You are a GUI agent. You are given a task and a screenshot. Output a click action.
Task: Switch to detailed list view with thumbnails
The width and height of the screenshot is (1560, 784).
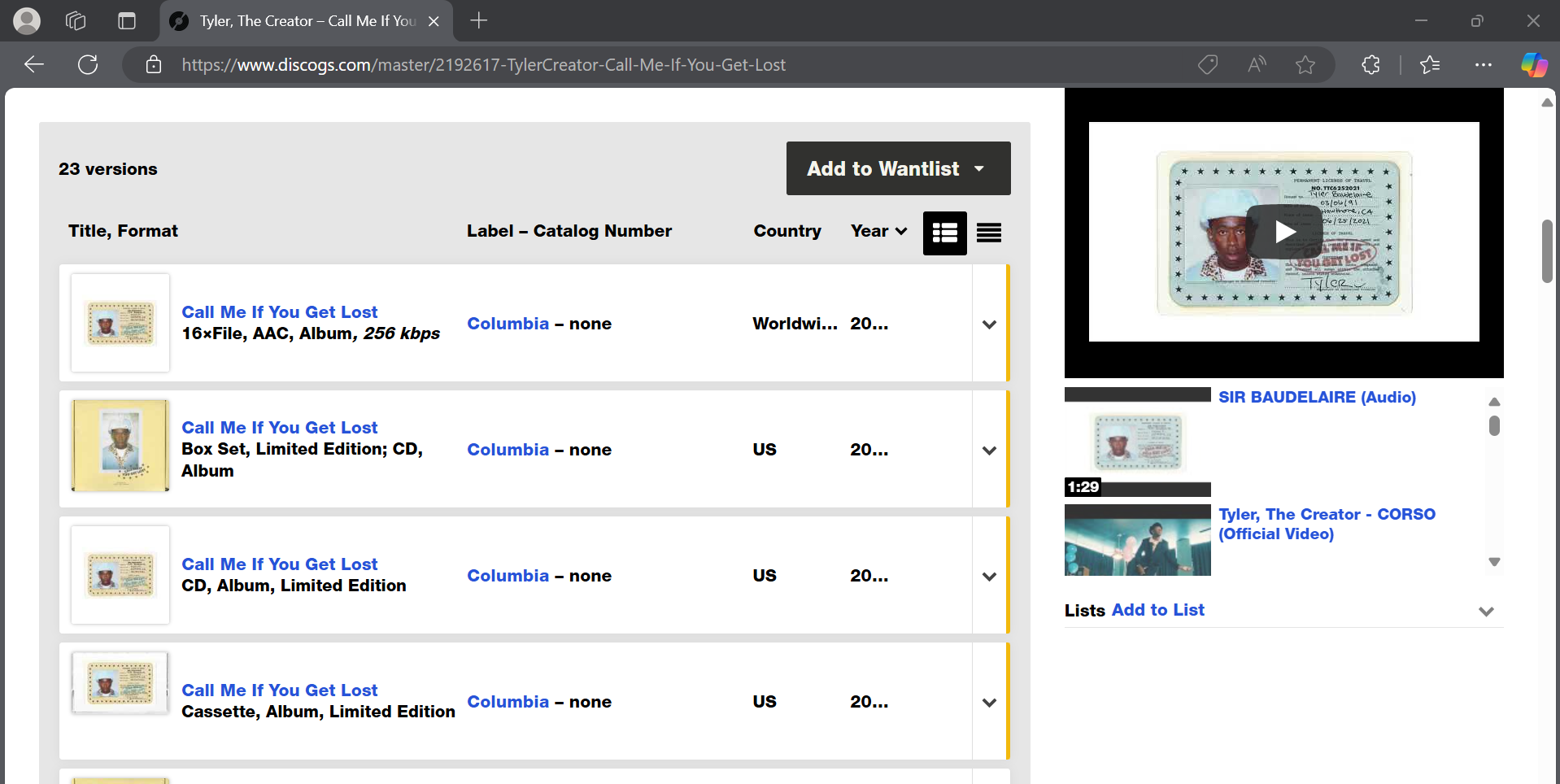coord(944,233)
